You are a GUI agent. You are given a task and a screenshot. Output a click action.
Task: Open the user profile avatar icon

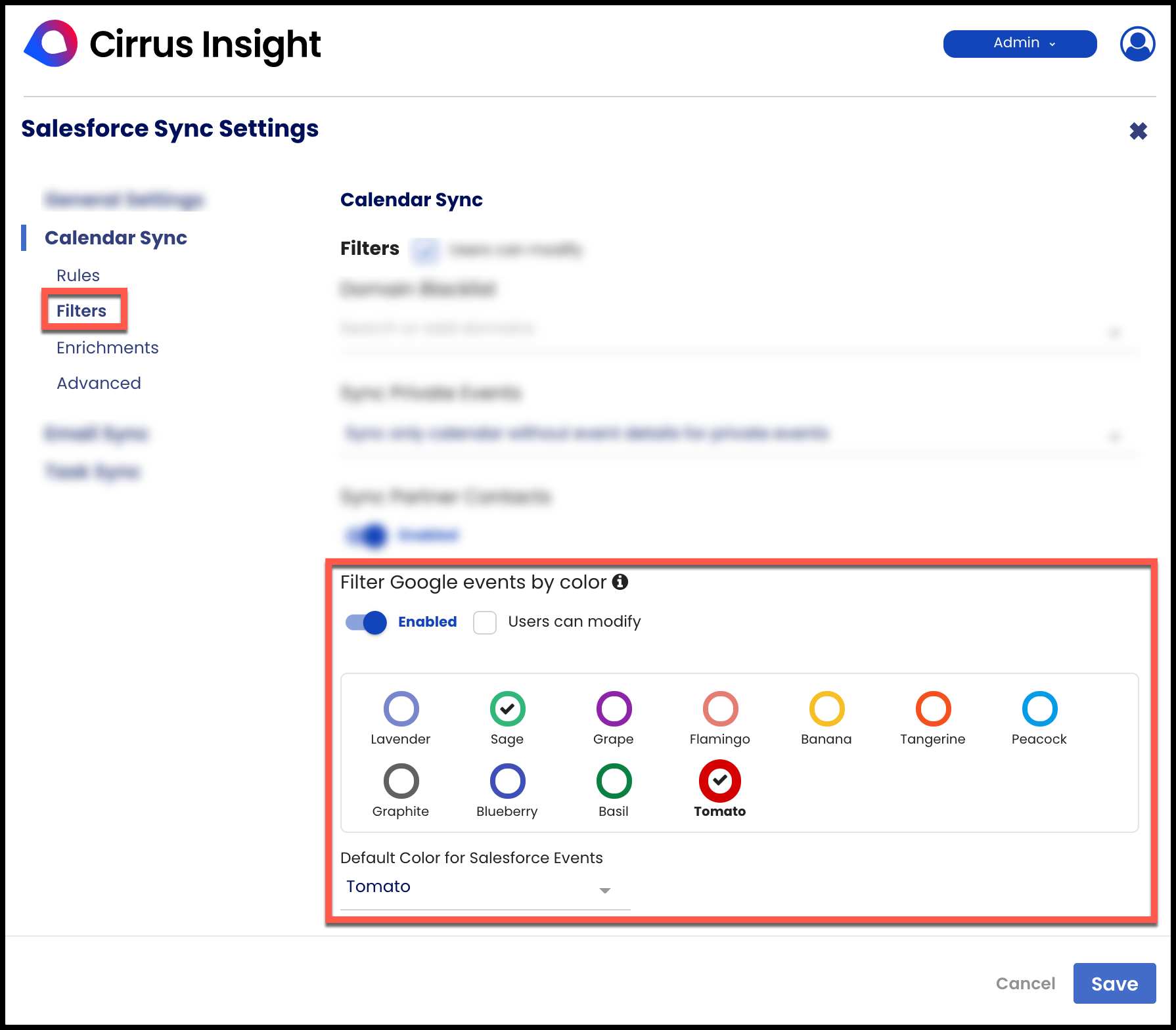click(x=1137, y=43)
